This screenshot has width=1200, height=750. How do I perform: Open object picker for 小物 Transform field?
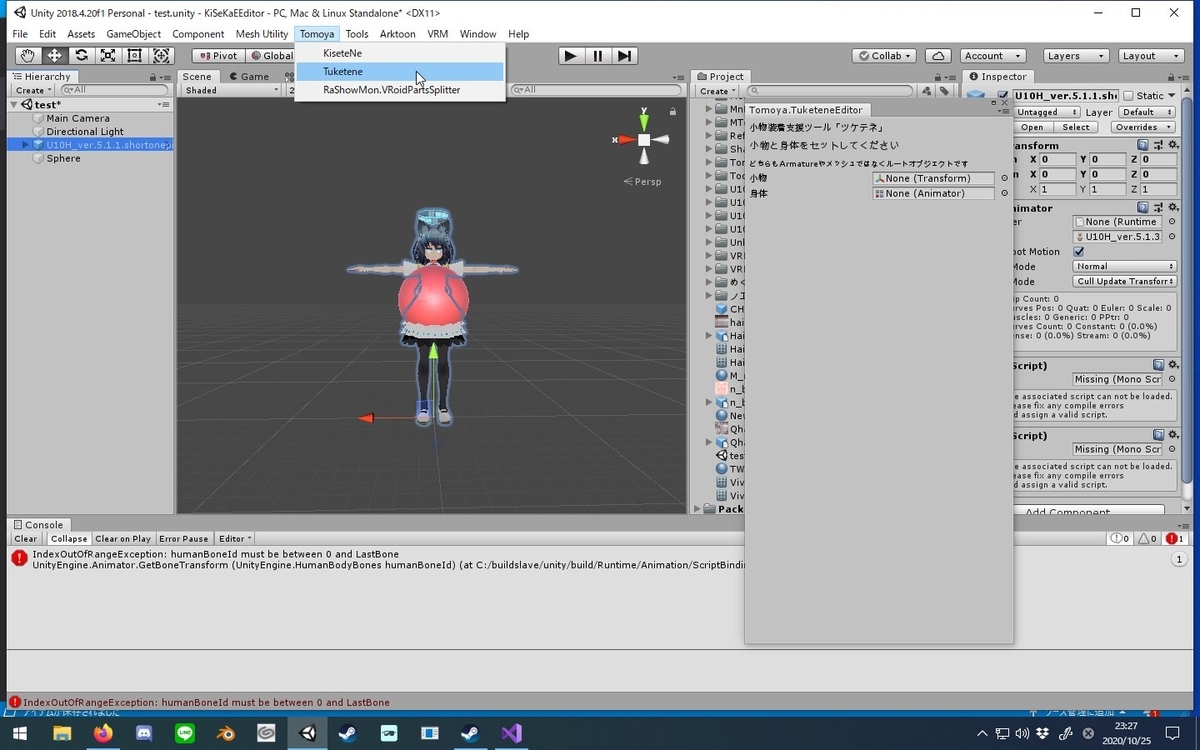[1004, 178]
